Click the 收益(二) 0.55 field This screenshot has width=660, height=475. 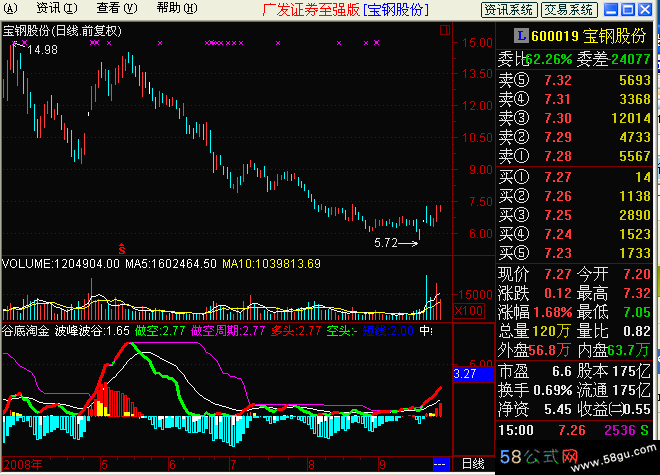(614, 409)
